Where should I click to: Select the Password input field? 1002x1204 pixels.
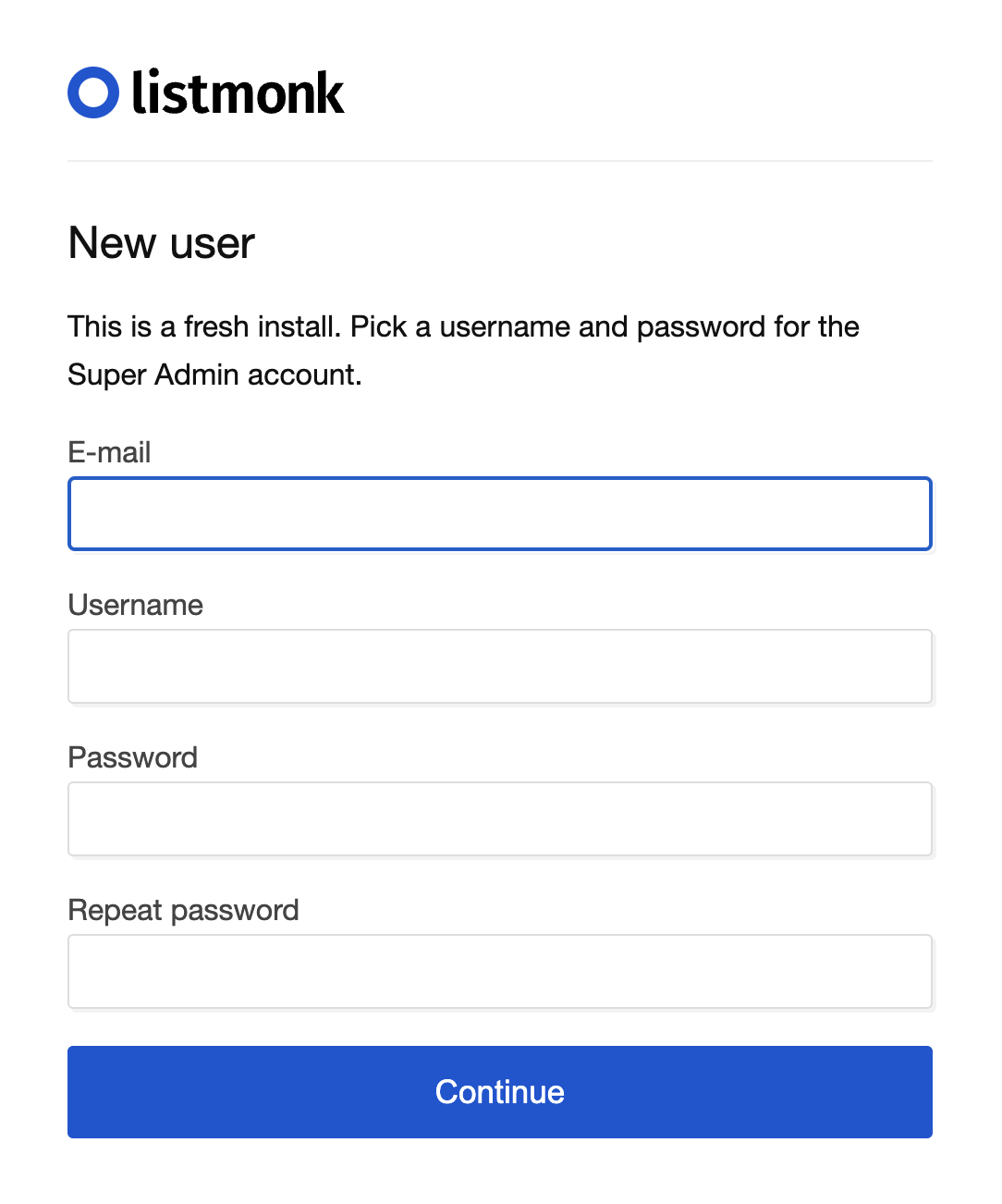499,819
